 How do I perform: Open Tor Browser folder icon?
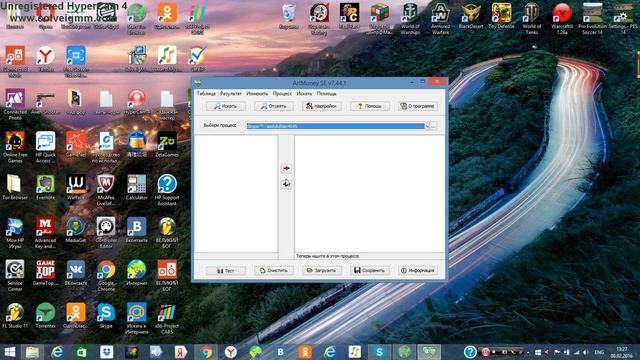click(x=15, y=187)
